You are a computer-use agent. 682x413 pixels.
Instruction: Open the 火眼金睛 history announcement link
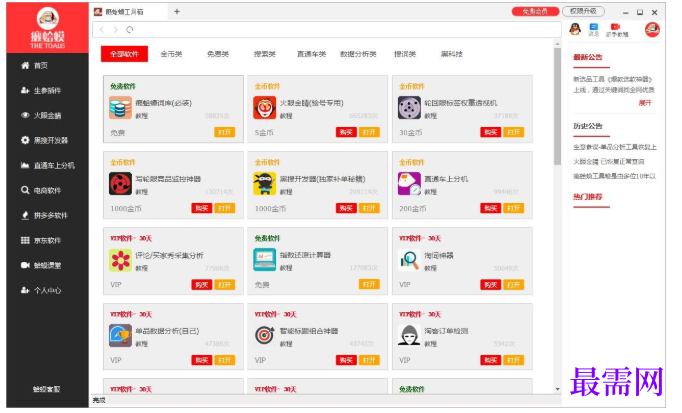click(608, 162)
